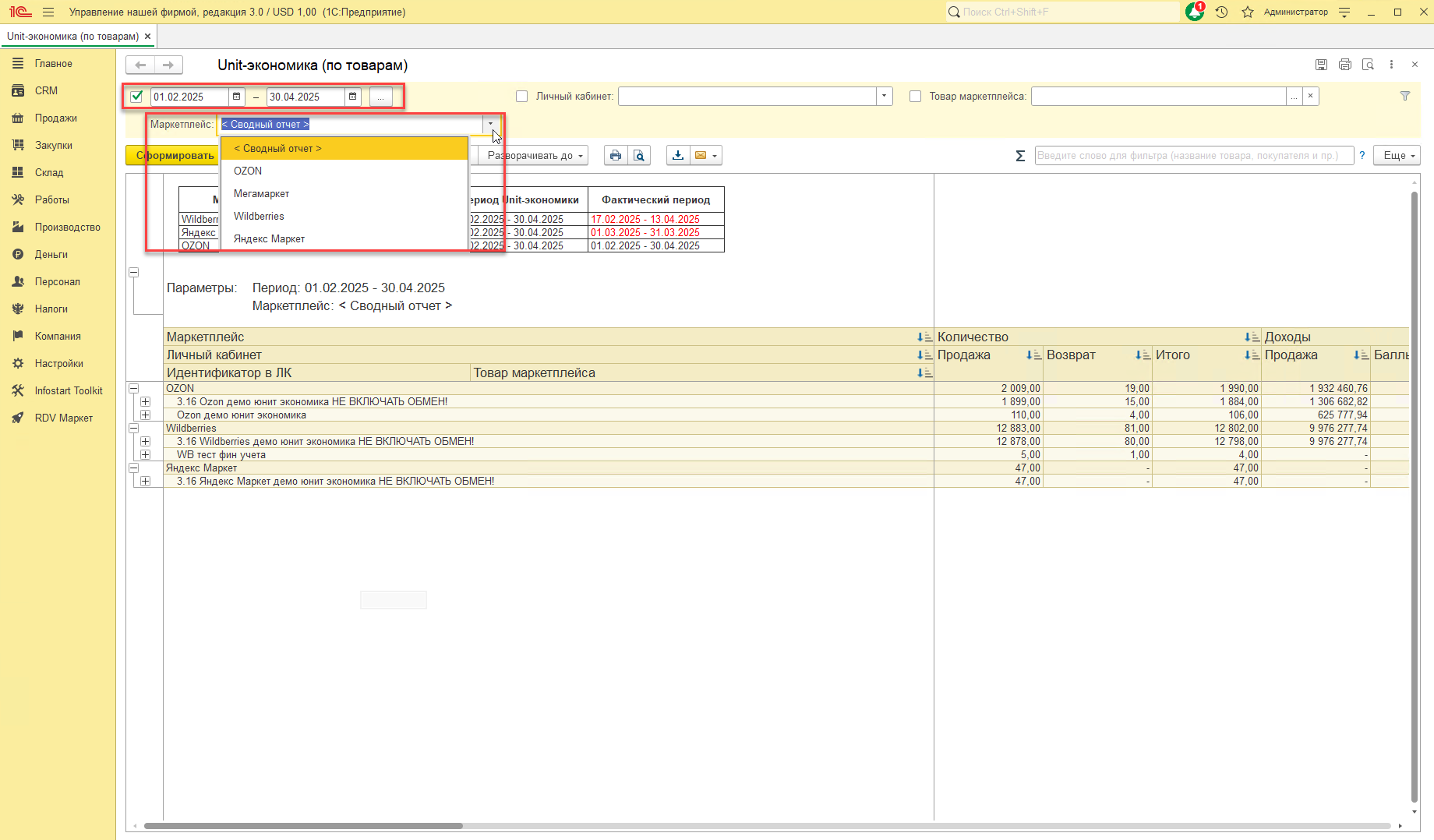Click the start date field 01.02.2025
1434x840 pixels.
click(x=189, y=97)
